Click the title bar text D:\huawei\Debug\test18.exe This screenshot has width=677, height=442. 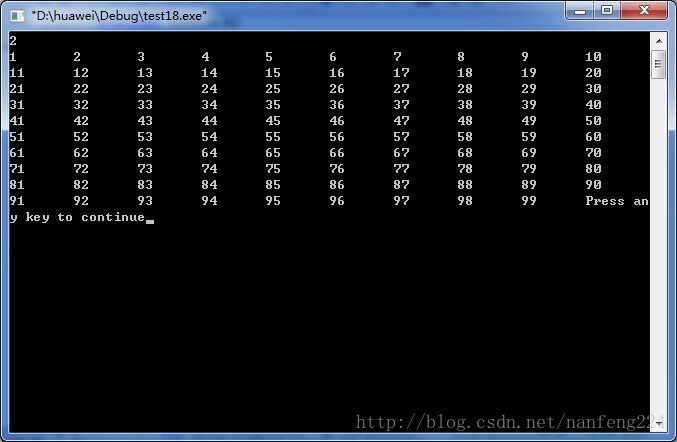119,16
